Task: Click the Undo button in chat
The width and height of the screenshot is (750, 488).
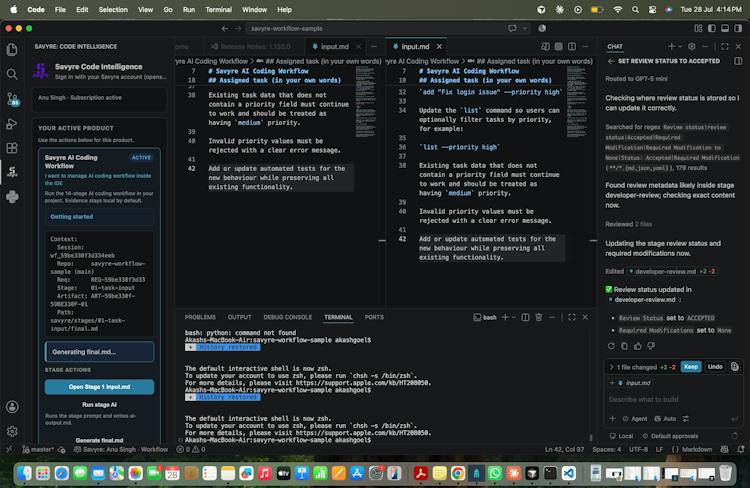Action: click(715, 367)
